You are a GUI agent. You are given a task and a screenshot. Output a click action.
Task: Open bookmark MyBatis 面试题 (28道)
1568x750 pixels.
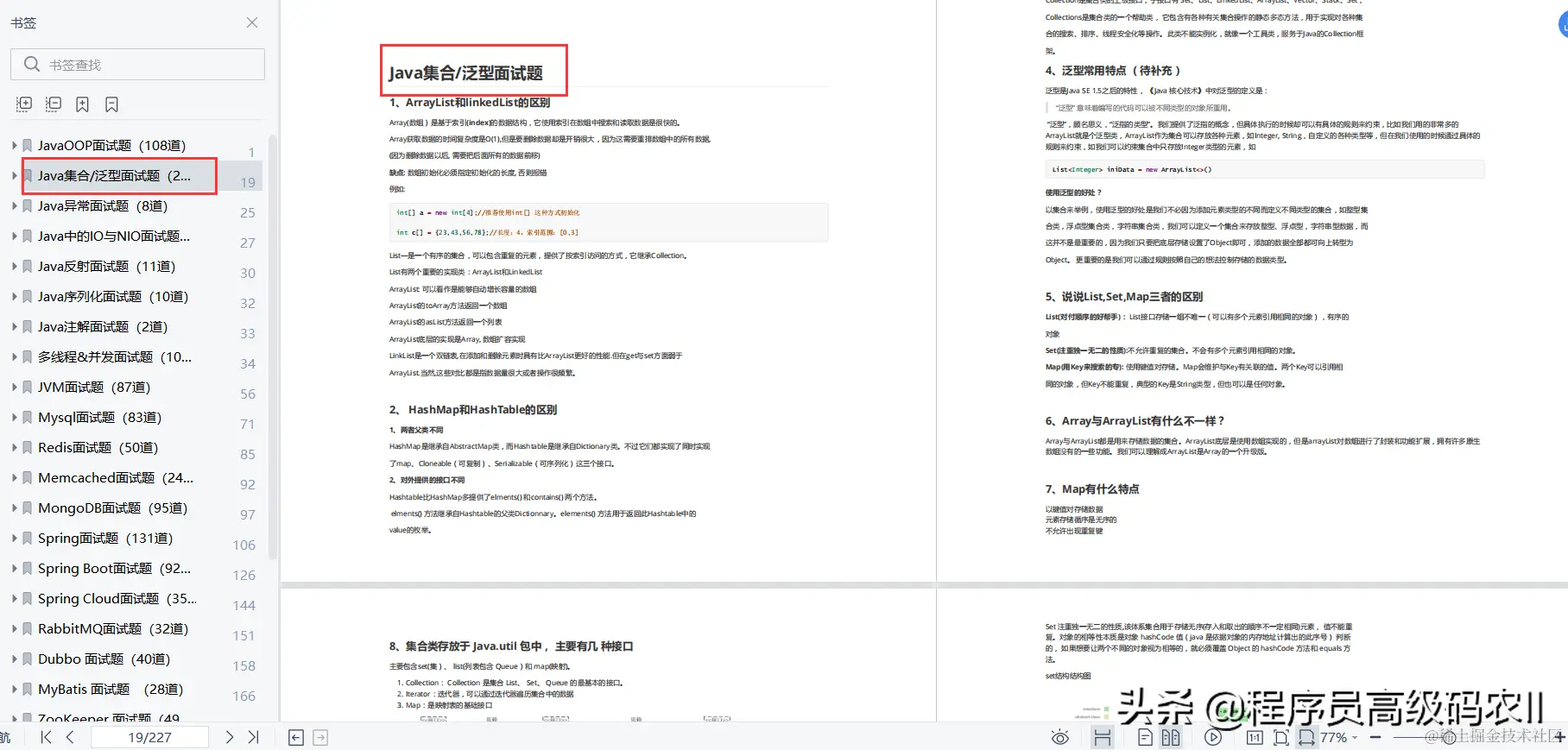click(x=111, y=689)
